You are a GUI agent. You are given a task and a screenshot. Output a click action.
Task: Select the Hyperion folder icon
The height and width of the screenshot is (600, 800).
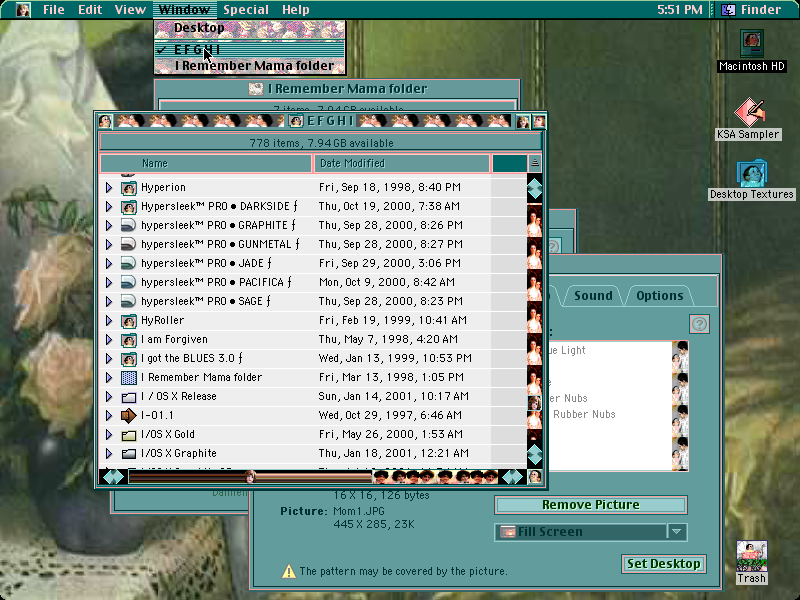click(x=129, y=188)
